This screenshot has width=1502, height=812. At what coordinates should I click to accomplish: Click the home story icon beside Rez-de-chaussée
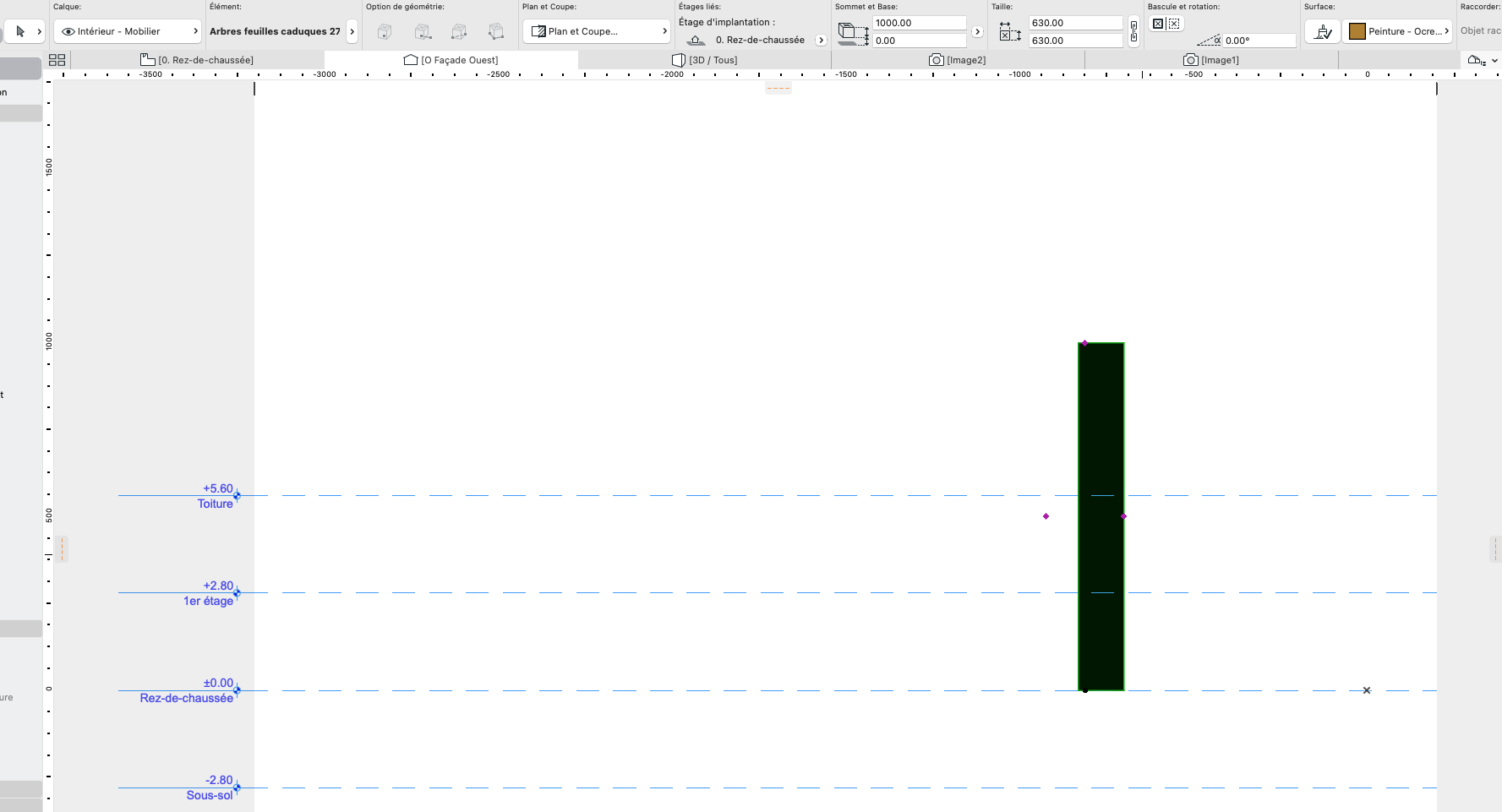pyautogui.click(x=696, y=40)
